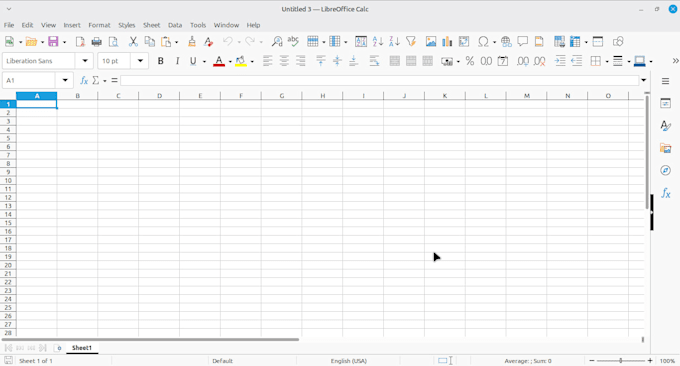This screenshot has height=366, width=680.
Task: Insert Chart using the bar chart icon
Action: 447,42
